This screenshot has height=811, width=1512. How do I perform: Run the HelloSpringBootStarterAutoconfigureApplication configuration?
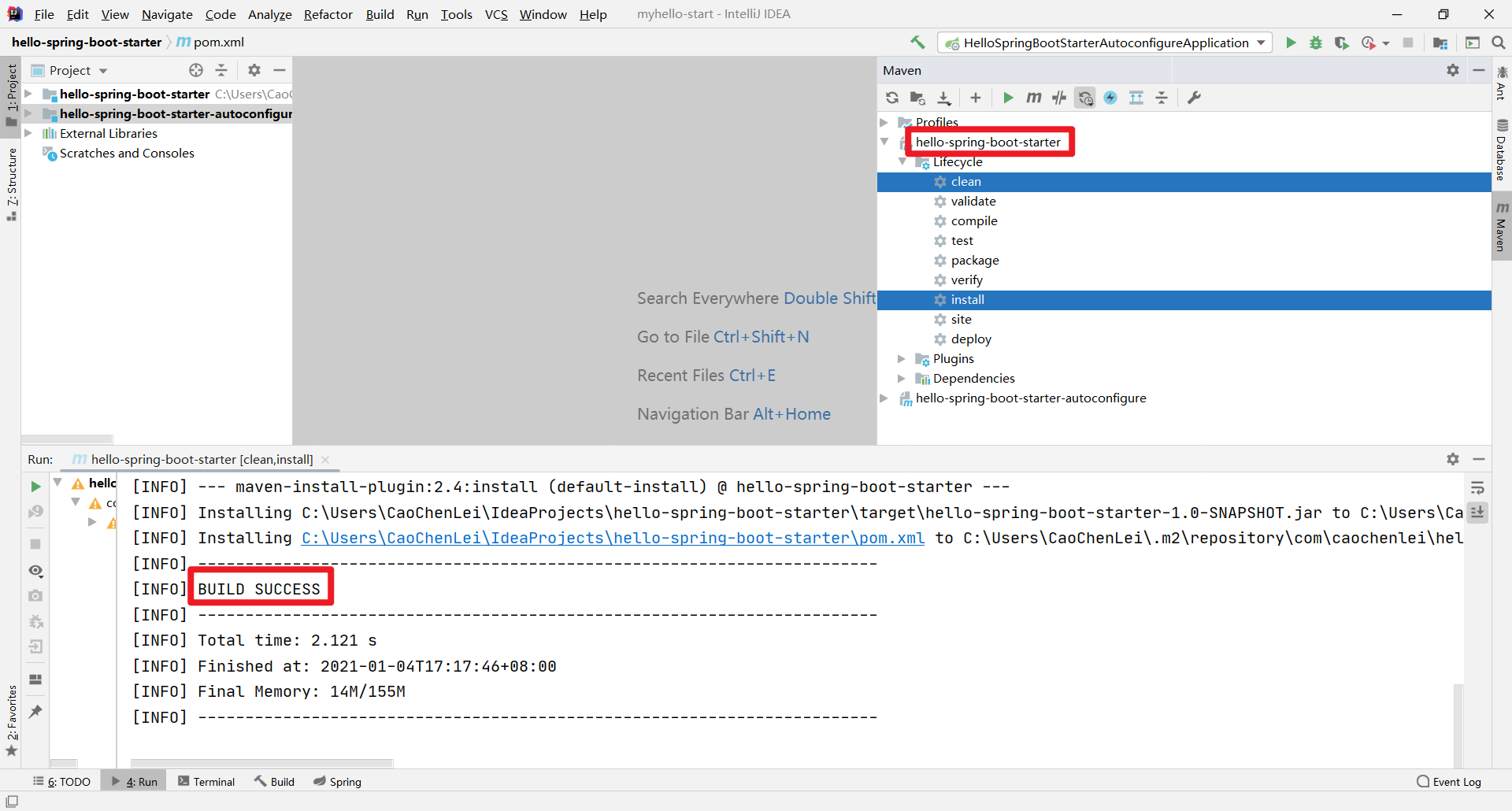click(x=1291, y=43)
